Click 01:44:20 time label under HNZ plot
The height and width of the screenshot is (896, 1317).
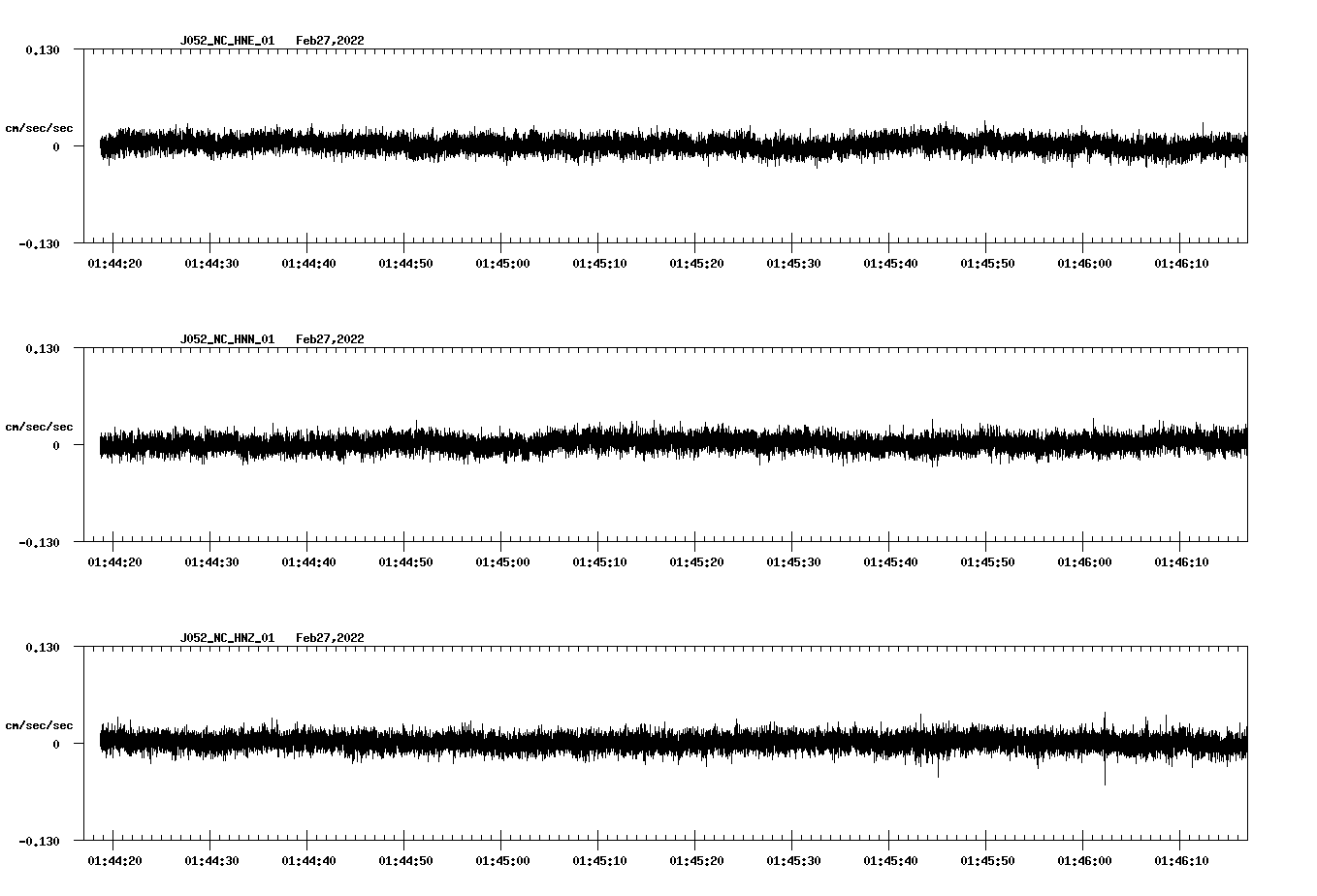coord(114,861)
